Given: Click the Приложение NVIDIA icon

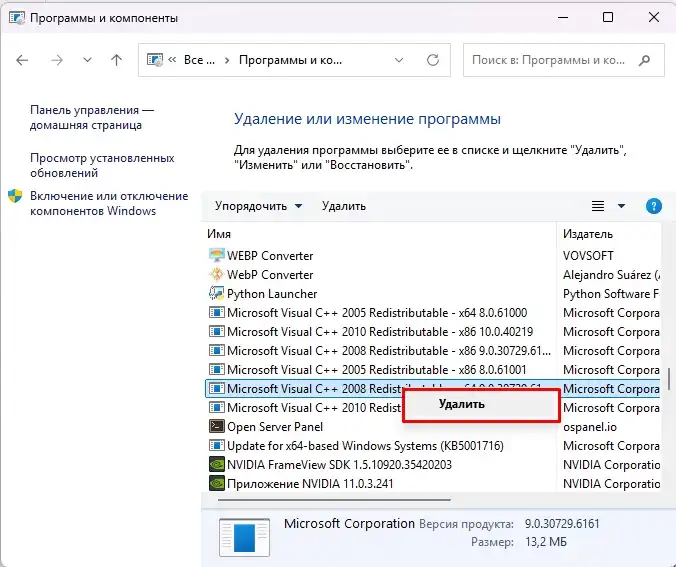Looking at the screenshot, I should point(216,483).
